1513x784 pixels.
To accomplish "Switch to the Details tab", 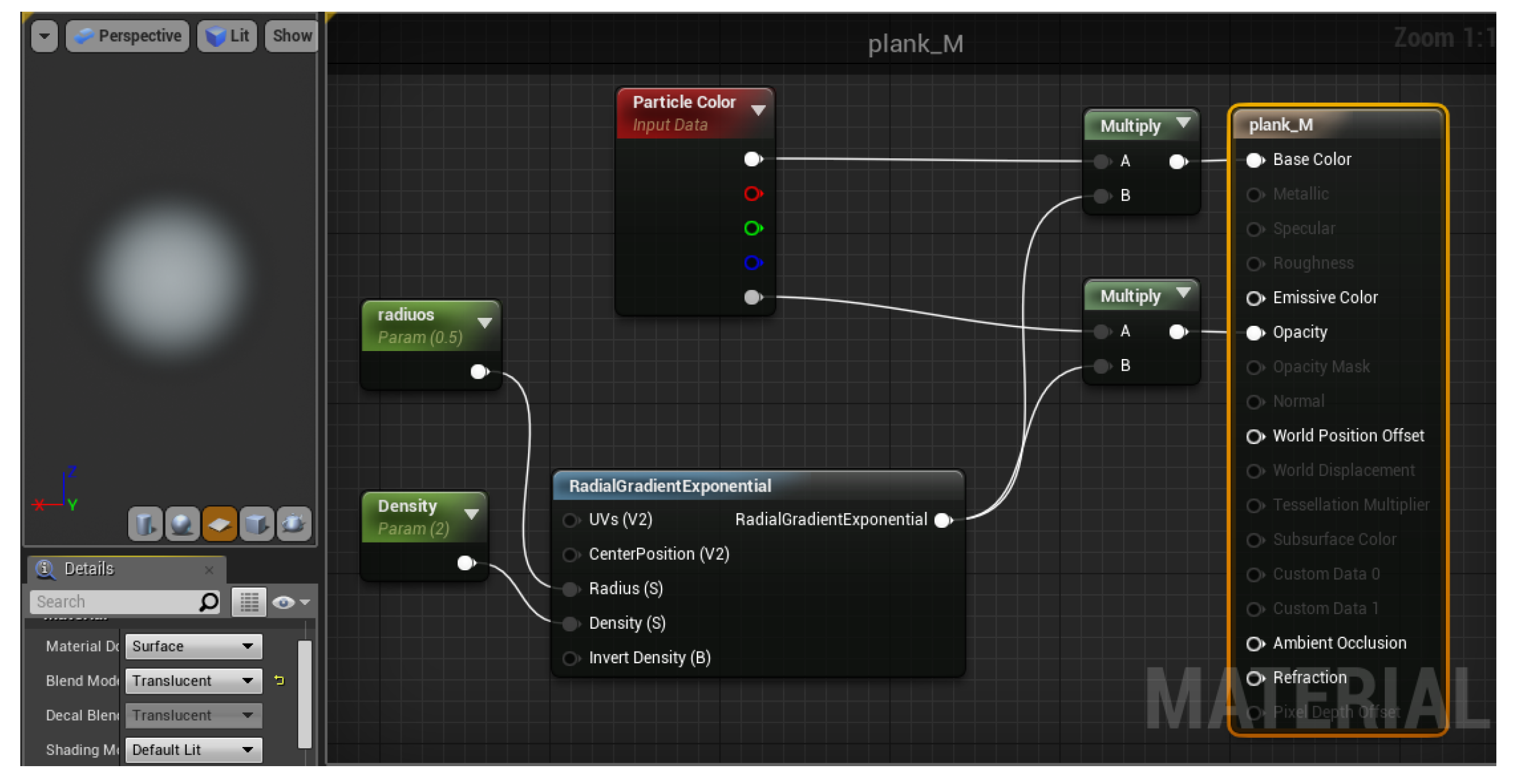I will 89,568.
